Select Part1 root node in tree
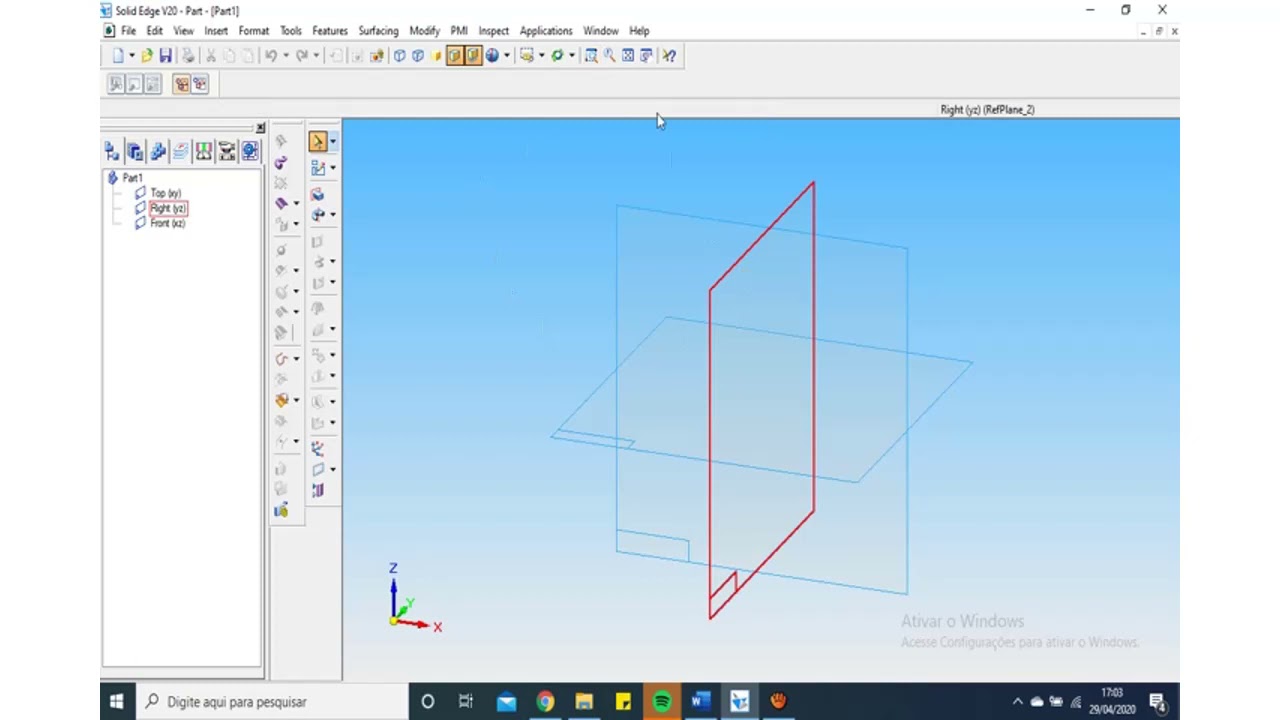 pos(132,178)
